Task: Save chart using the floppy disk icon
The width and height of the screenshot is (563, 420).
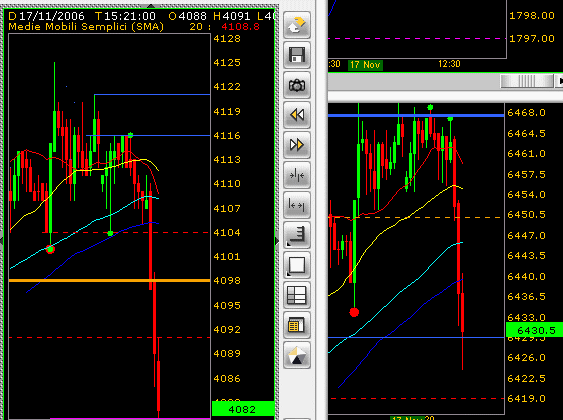Action: pos(297,55)
